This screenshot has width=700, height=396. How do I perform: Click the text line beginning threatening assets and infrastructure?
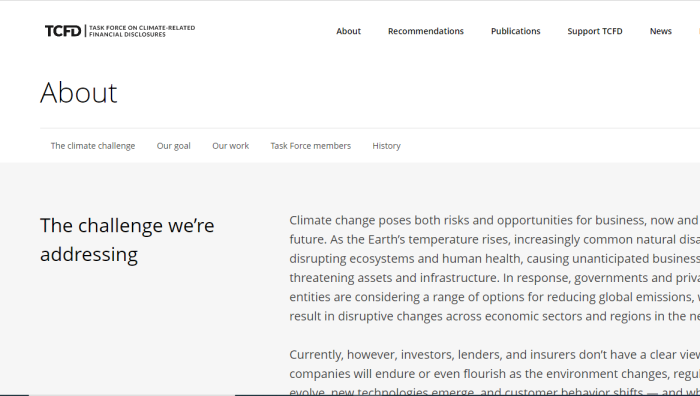(495, 278)
